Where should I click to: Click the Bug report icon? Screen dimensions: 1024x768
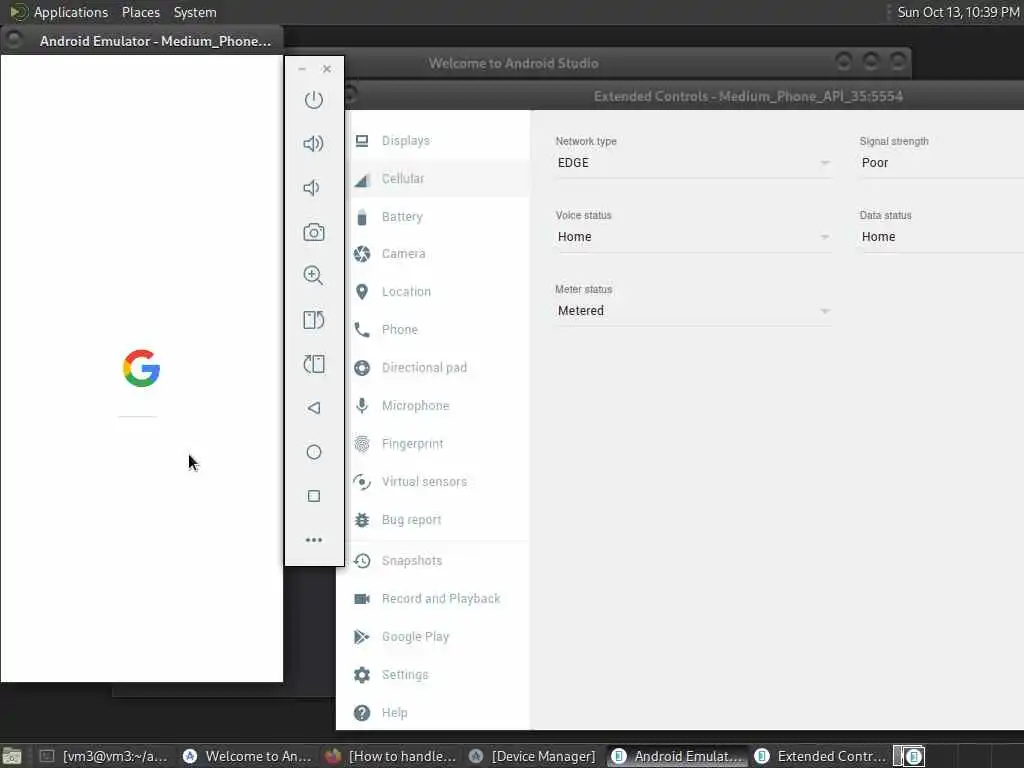tap(362, 520)
